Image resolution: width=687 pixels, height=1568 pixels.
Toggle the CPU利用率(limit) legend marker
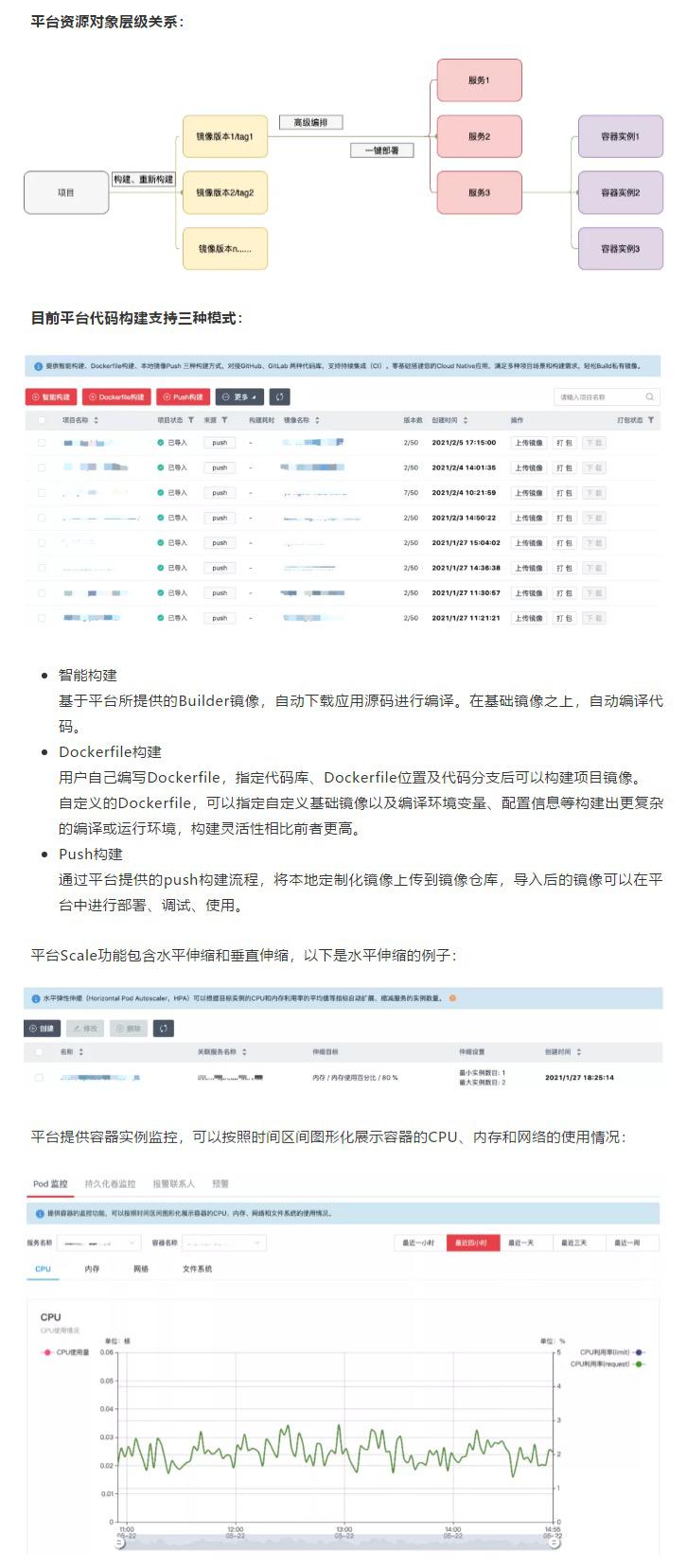pyautogui.click(x=640, y=1352)
